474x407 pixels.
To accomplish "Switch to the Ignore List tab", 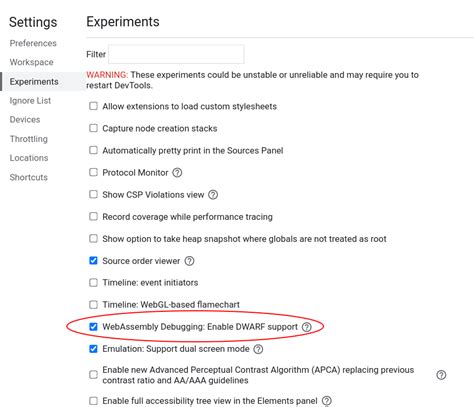I will point(30,101).
